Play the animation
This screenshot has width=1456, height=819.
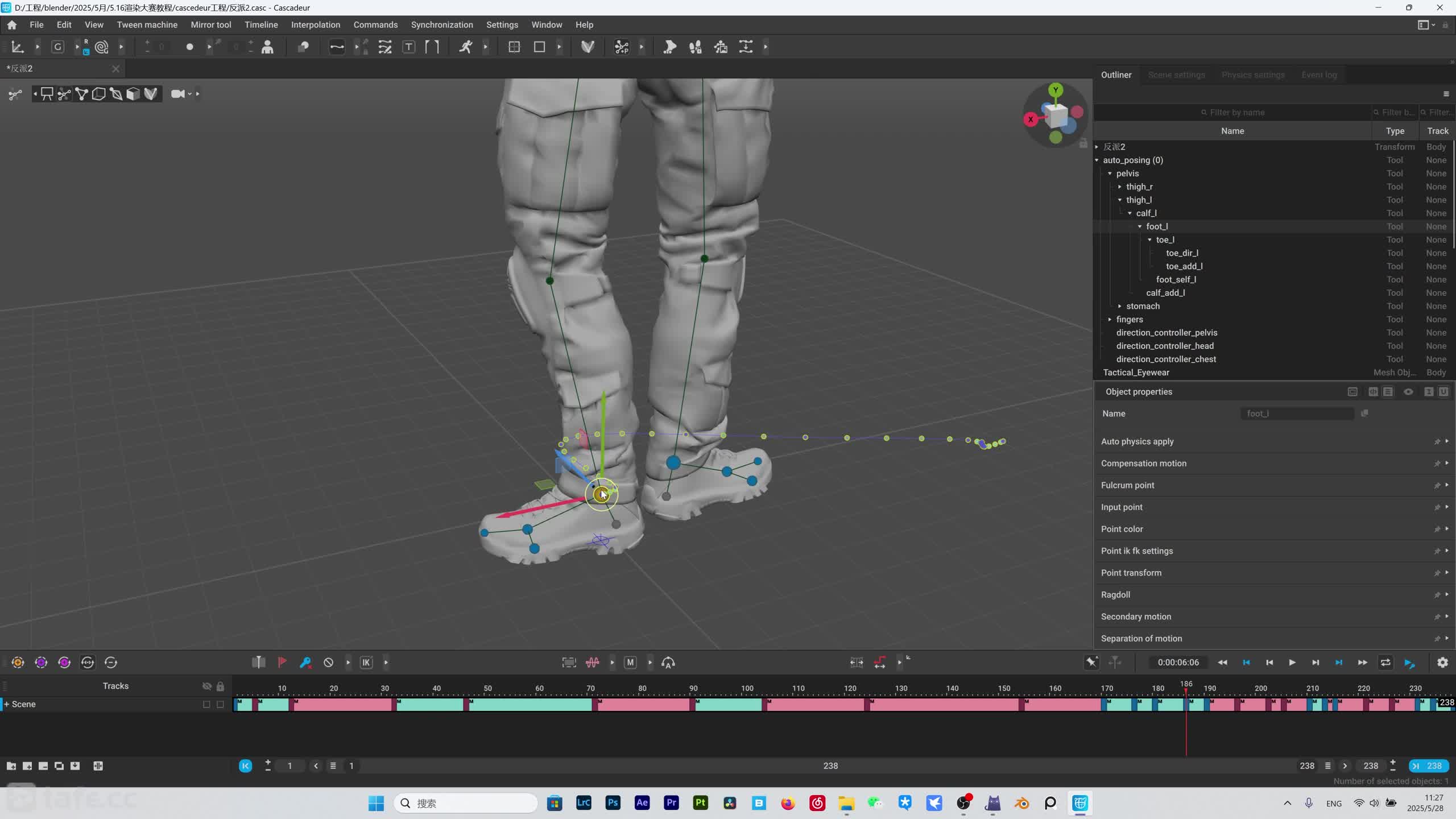coord(1292,663)
